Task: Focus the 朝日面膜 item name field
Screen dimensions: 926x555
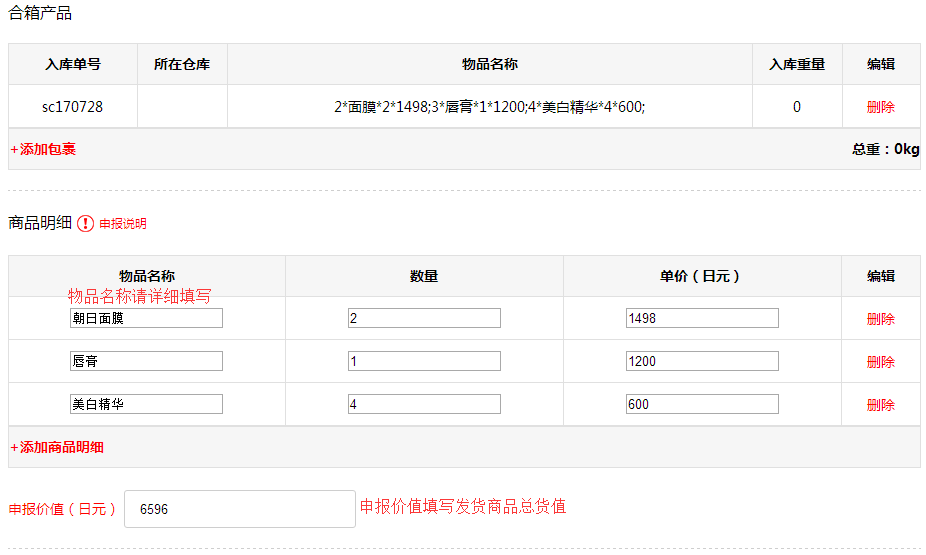Action: [146, 318]
